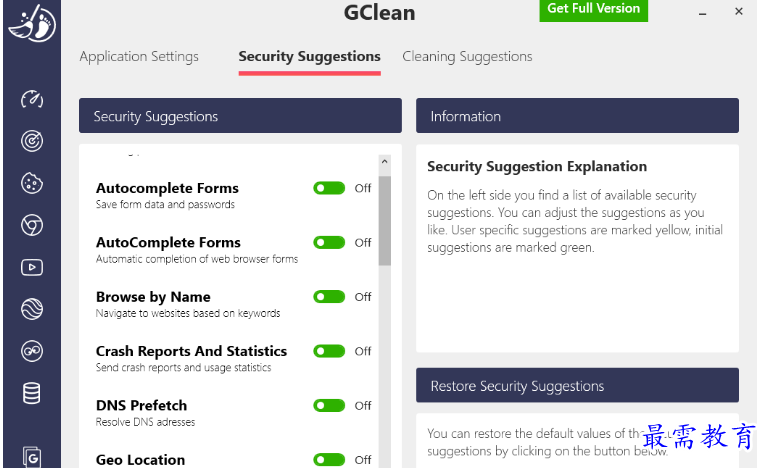Open the speedometer dashboard icon in sidebar
This screenshot has width=764, height=468.
(32, 99)
